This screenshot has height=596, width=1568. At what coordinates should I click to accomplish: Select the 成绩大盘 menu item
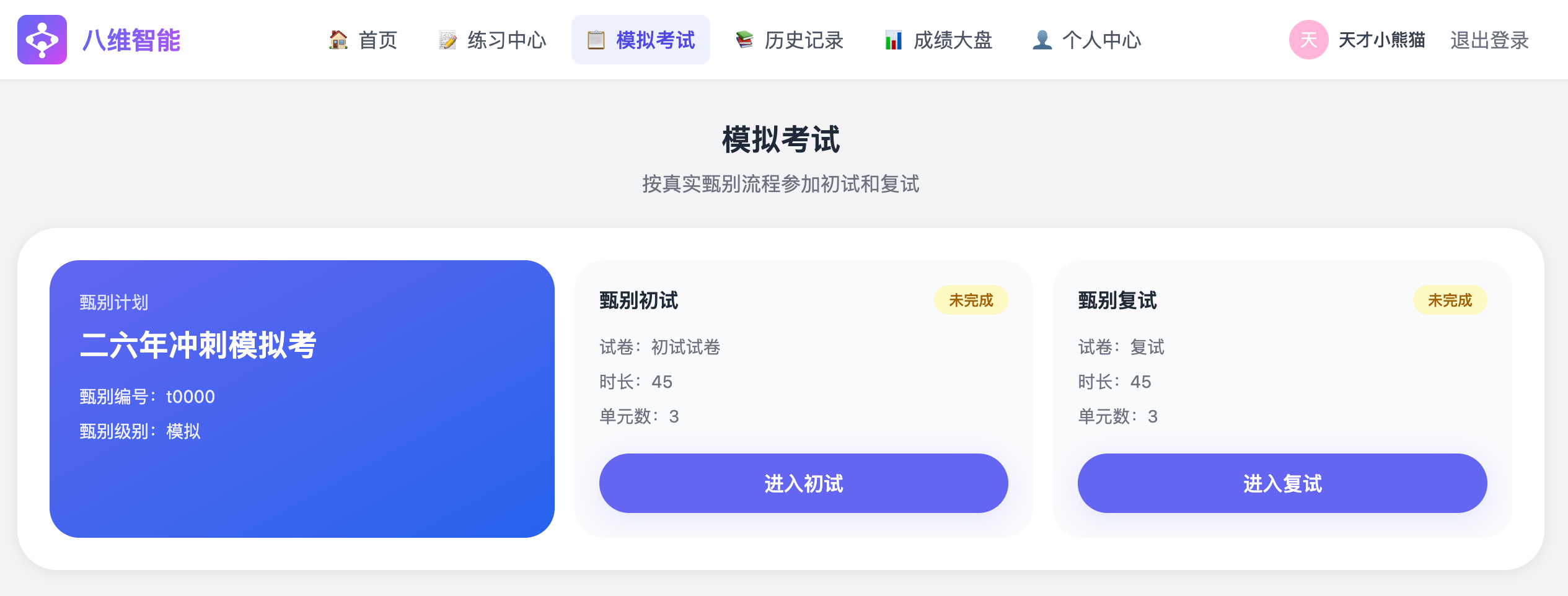(953, 40)
